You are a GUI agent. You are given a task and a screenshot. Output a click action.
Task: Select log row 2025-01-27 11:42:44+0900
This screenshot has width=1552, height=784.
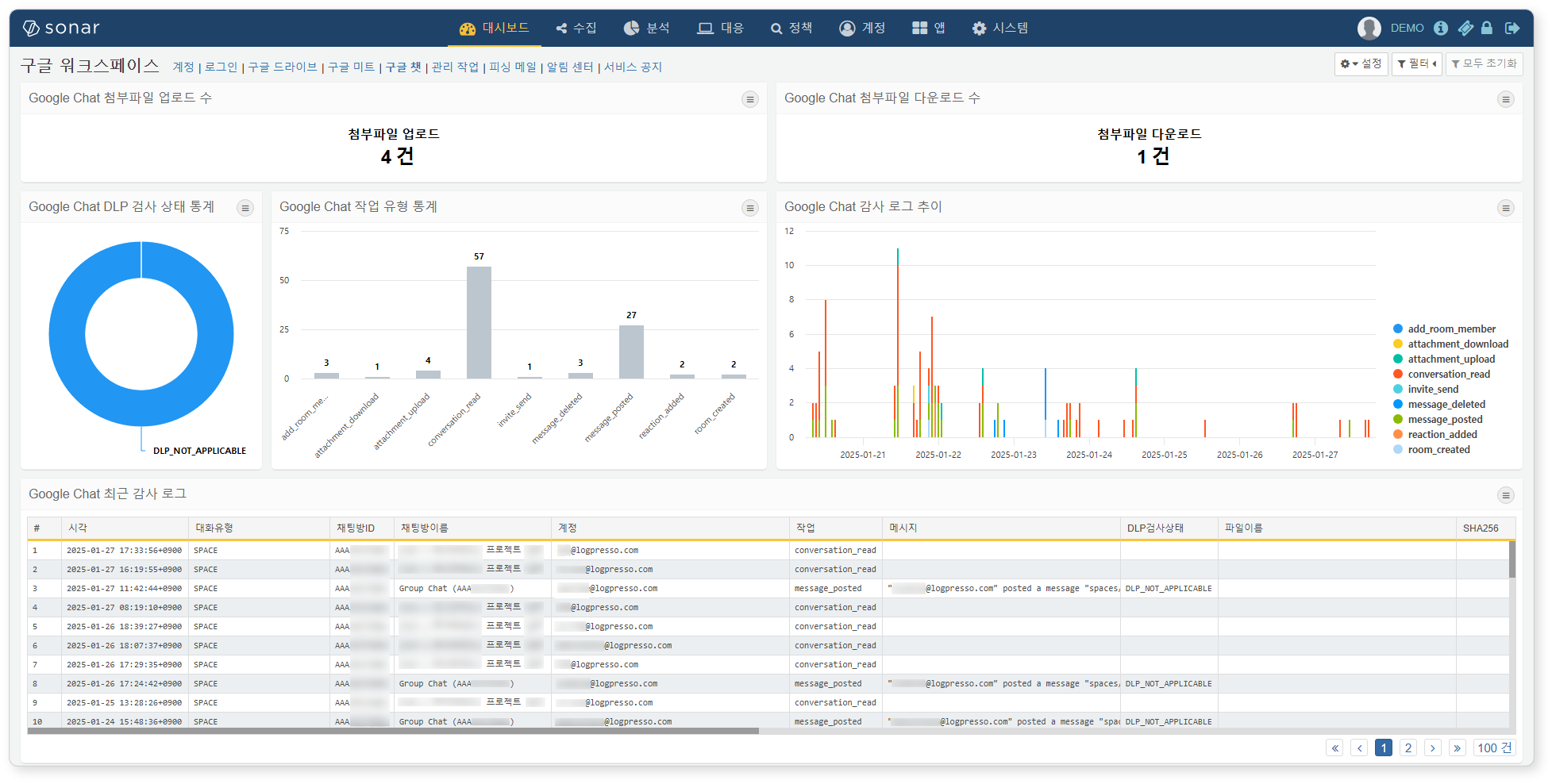(768, 589)
